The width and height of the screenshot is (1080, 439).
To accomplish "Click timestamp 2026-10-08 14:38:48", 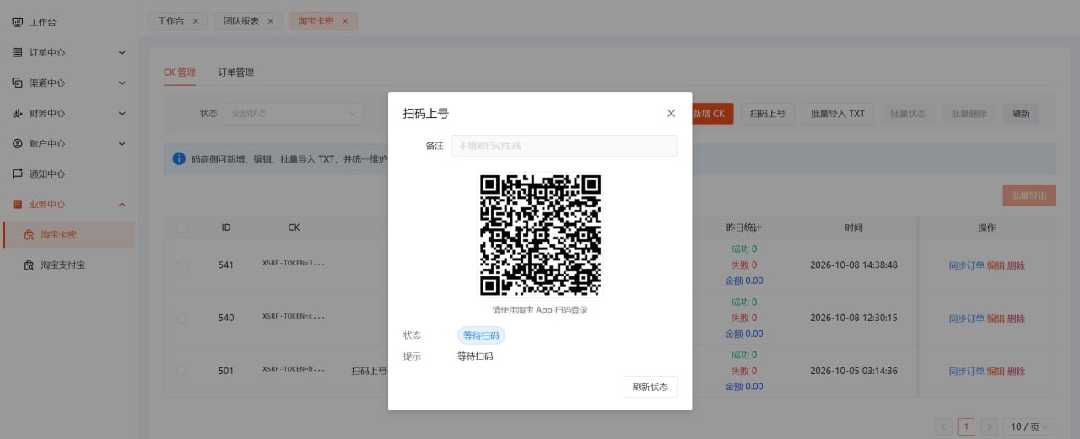I will point(853,265).
